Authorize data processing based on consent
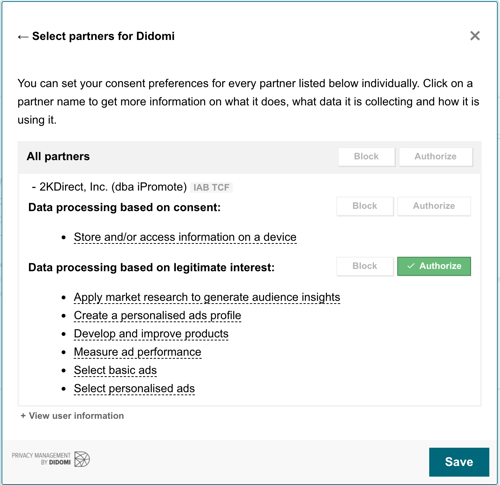 click(434, 206)
